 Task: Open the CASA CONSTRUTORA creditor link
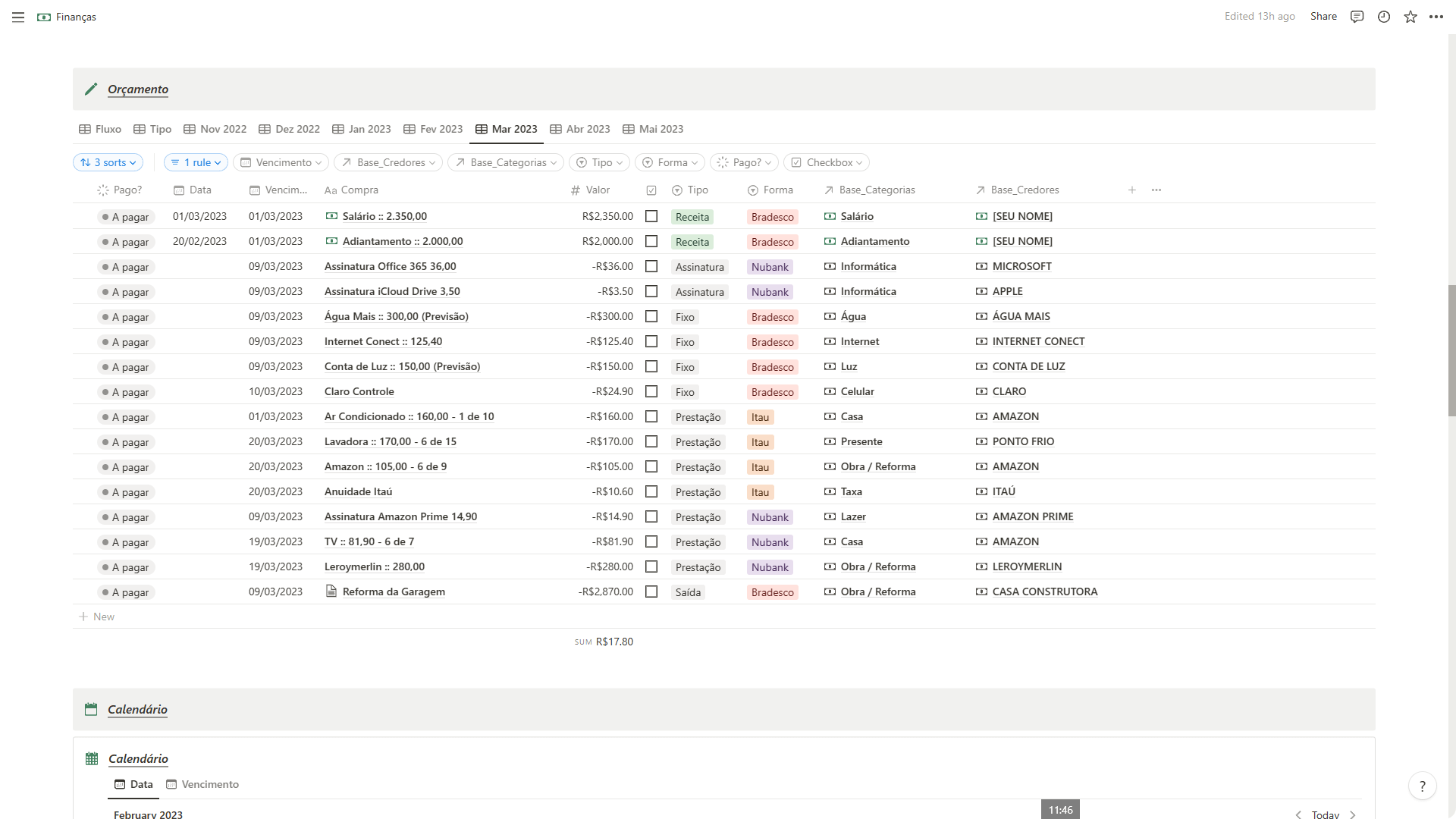[x=1045, y=591]
